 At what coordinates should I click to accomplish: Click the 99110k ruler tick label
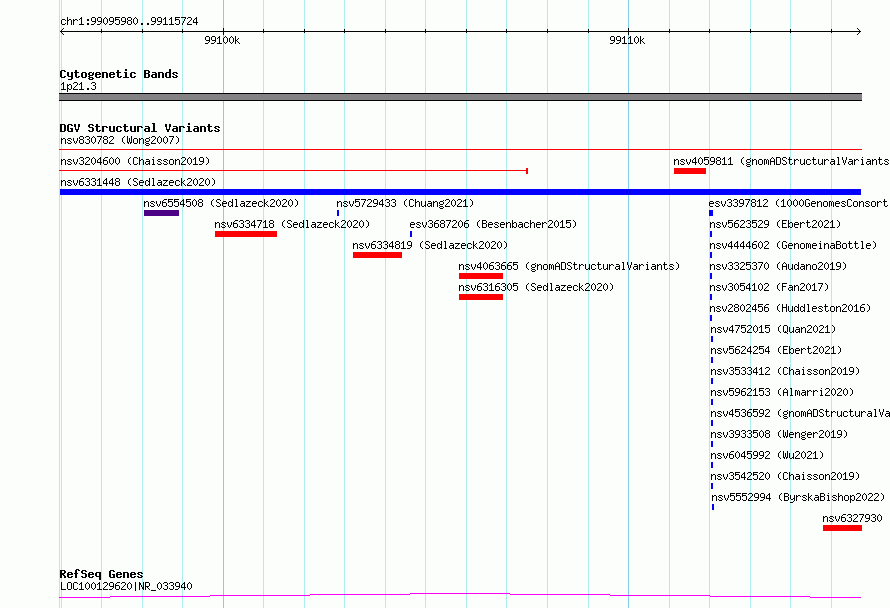point(627,40)
